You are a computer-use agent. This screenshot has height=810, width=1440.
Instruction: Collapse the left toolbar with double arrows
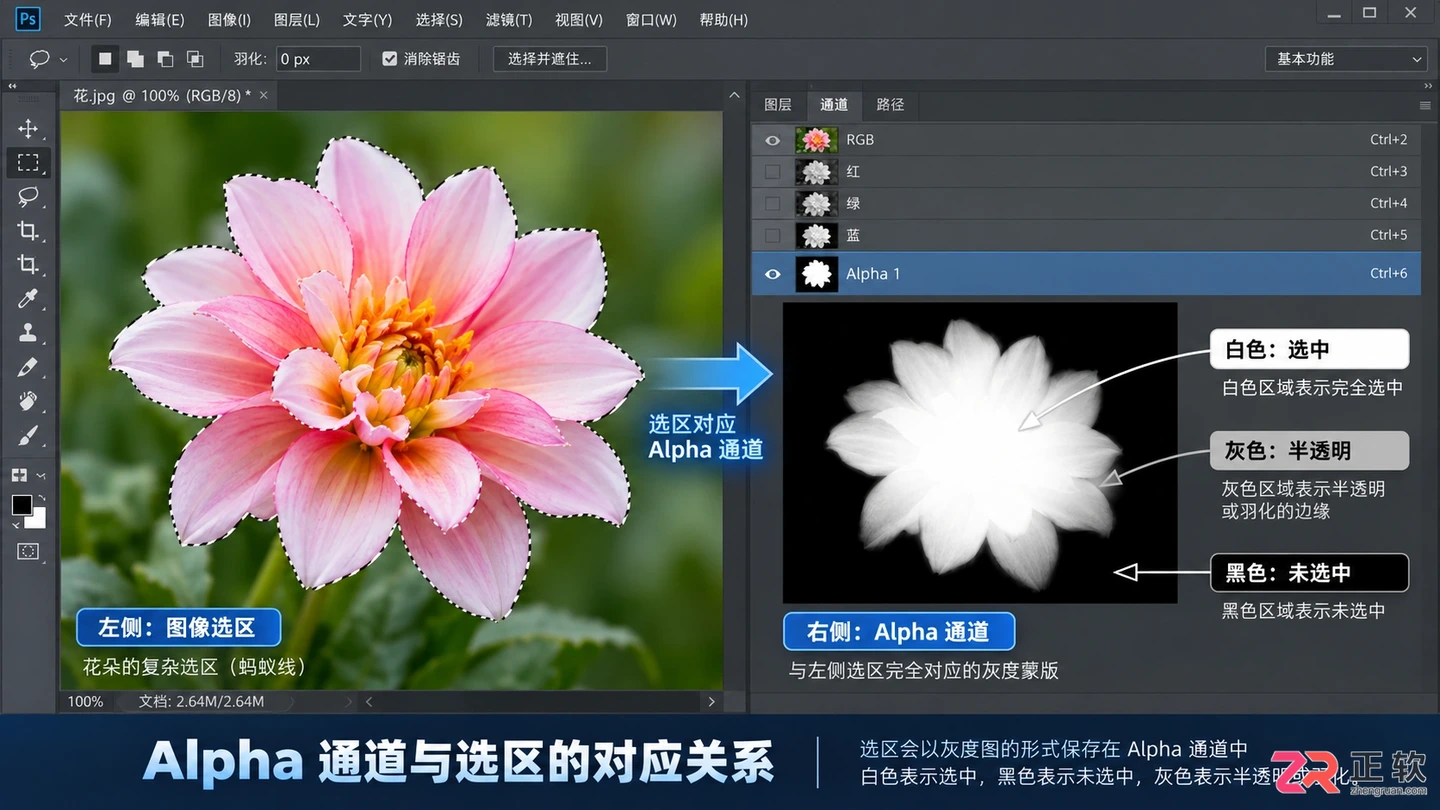click(14, 87)
